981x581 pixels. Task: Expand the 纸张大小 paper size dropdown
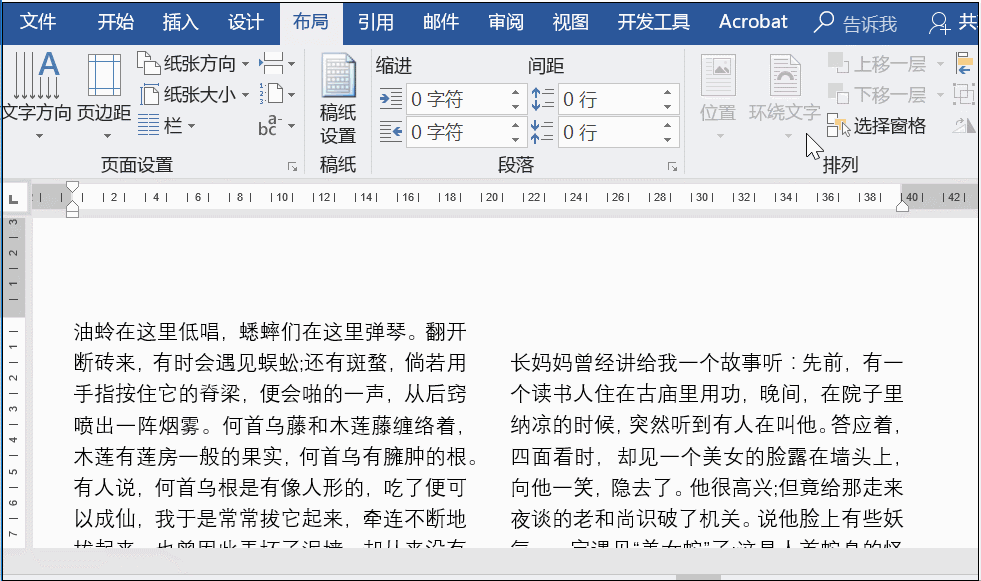click(195, 94)
